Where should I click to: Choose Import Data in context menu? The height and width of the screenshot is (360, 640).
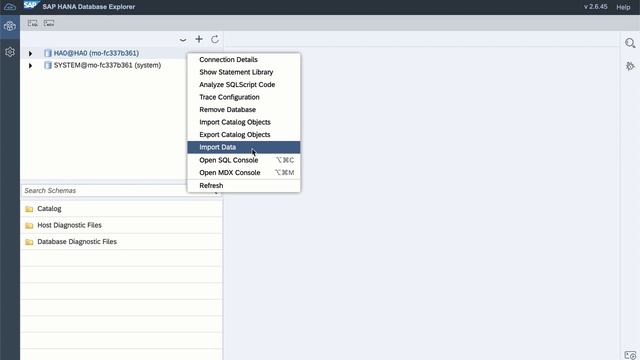pos(244,147)
